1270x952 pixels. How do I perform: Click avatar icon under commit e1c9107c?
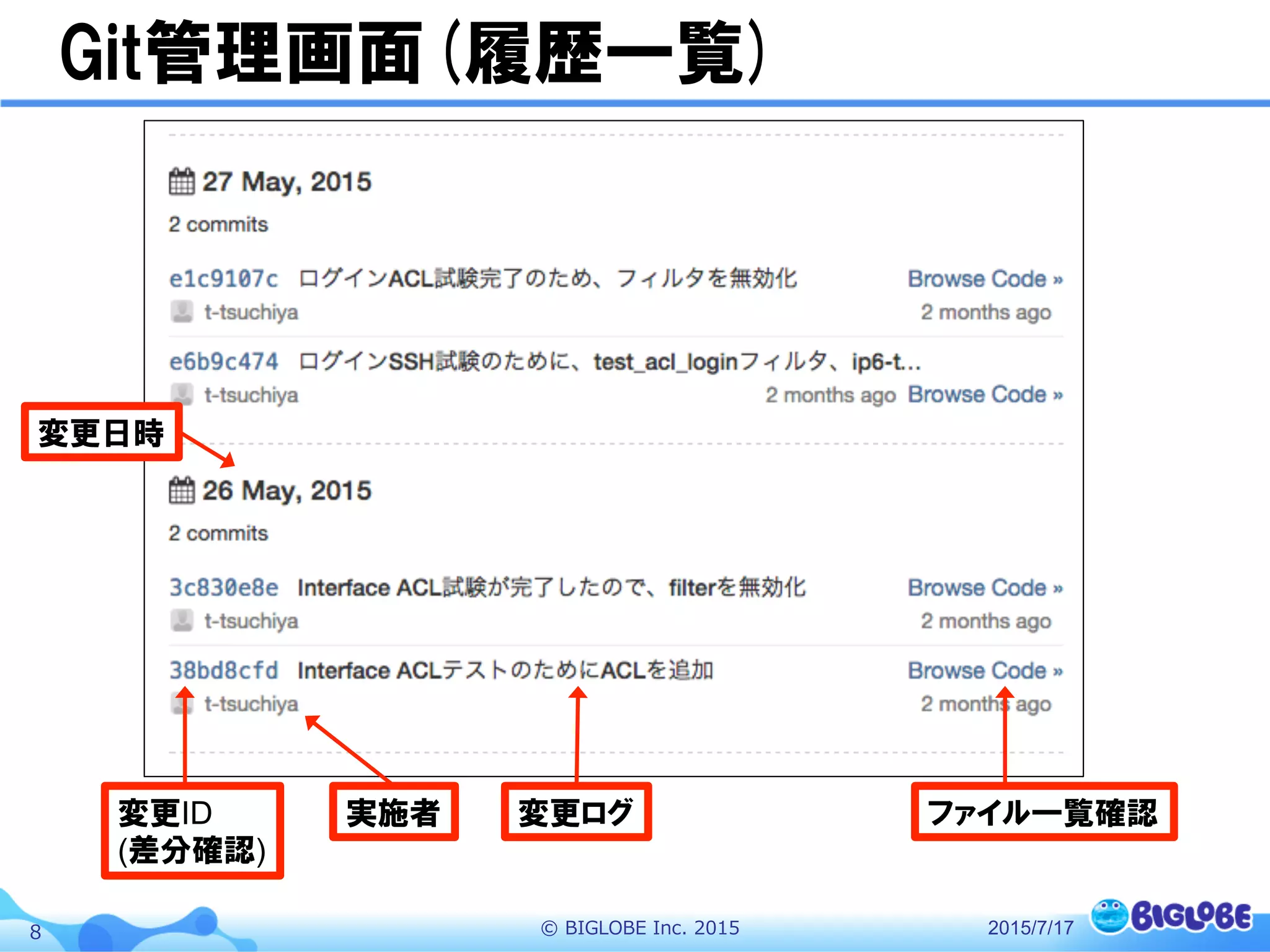point(182,312)
